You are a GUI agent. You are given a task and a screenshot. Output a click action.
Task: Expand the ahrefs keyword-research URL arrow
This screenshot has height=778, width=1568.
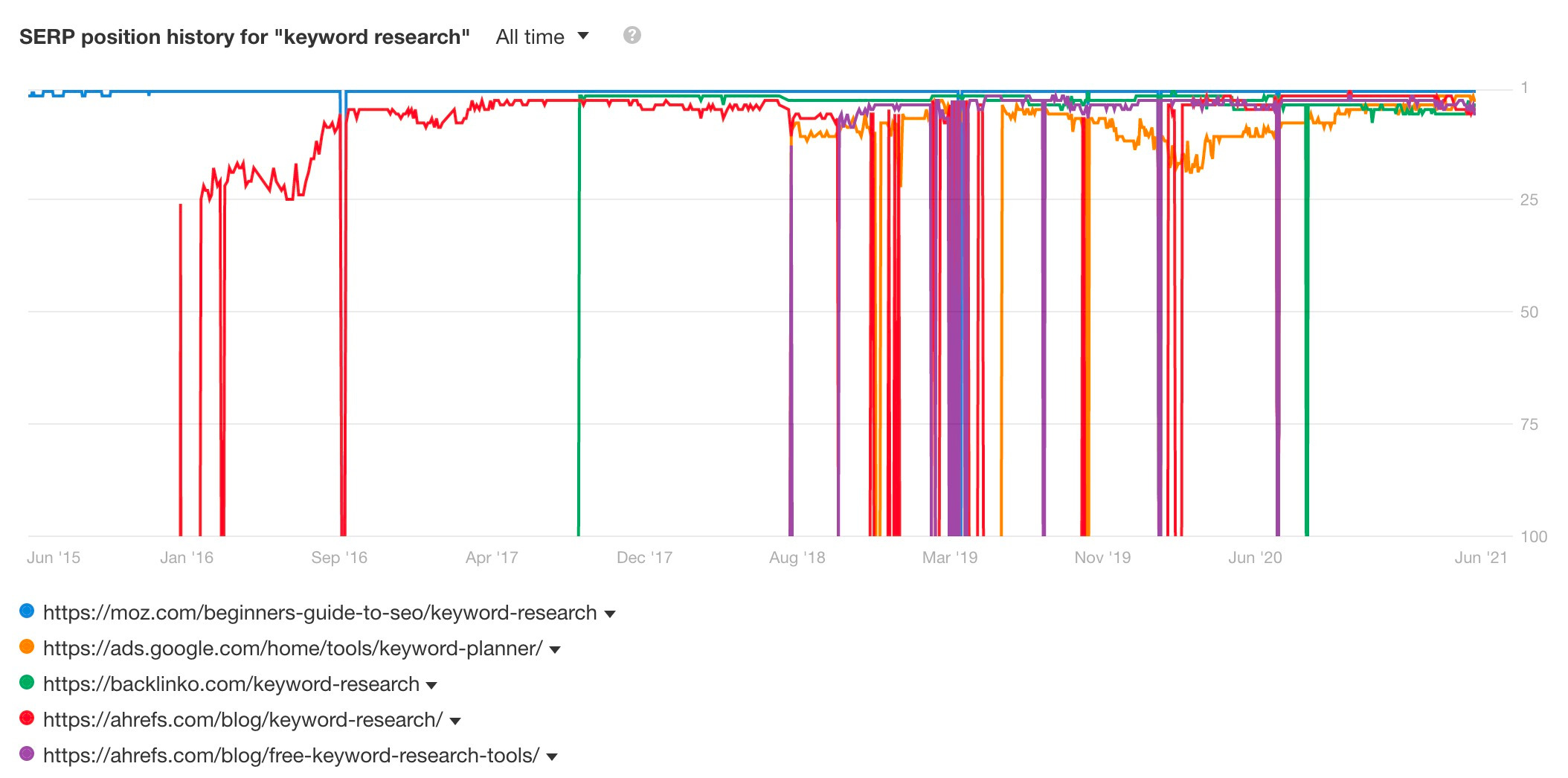point(455,721)
